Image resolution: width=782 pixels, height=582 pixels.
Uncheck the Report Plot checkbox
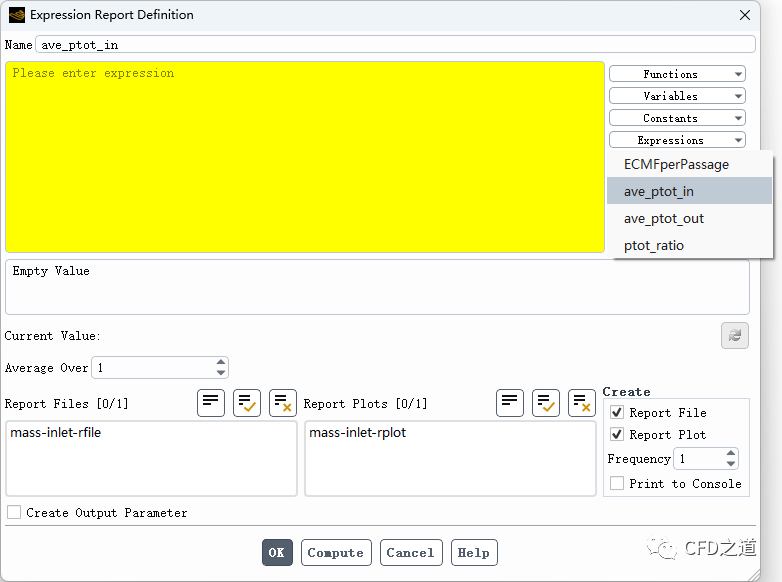click(617, 434)
